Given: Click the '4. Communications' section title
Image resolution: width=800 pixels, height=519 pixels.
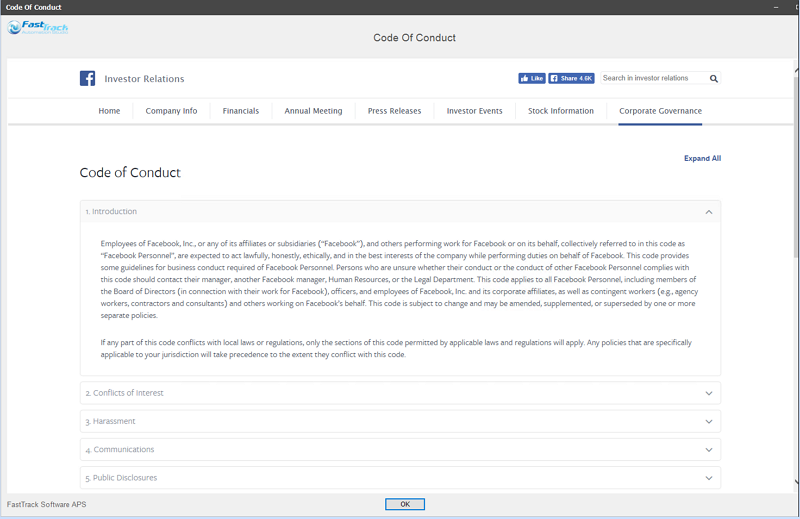Looking at the screenshot, I should [120, 450].
